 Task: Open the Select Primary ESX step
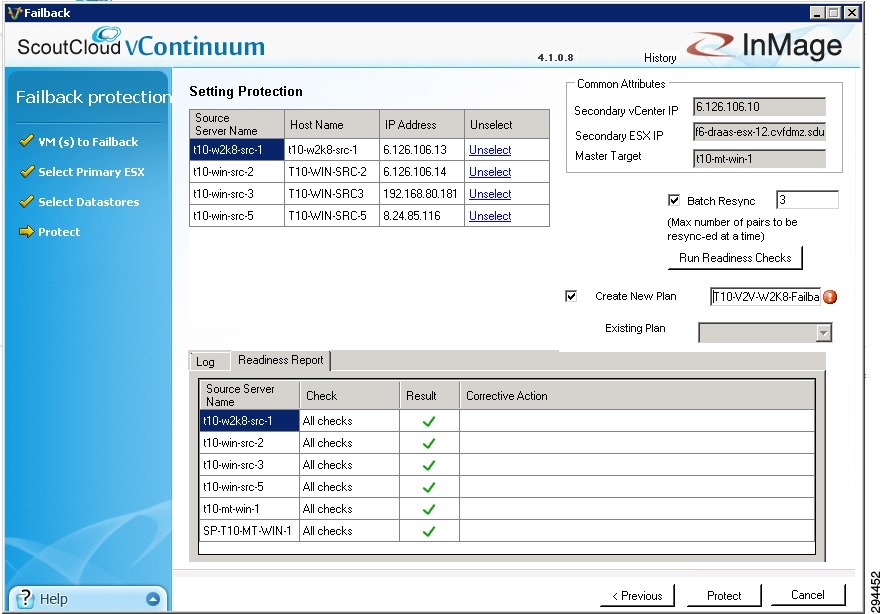click(91, 172)
